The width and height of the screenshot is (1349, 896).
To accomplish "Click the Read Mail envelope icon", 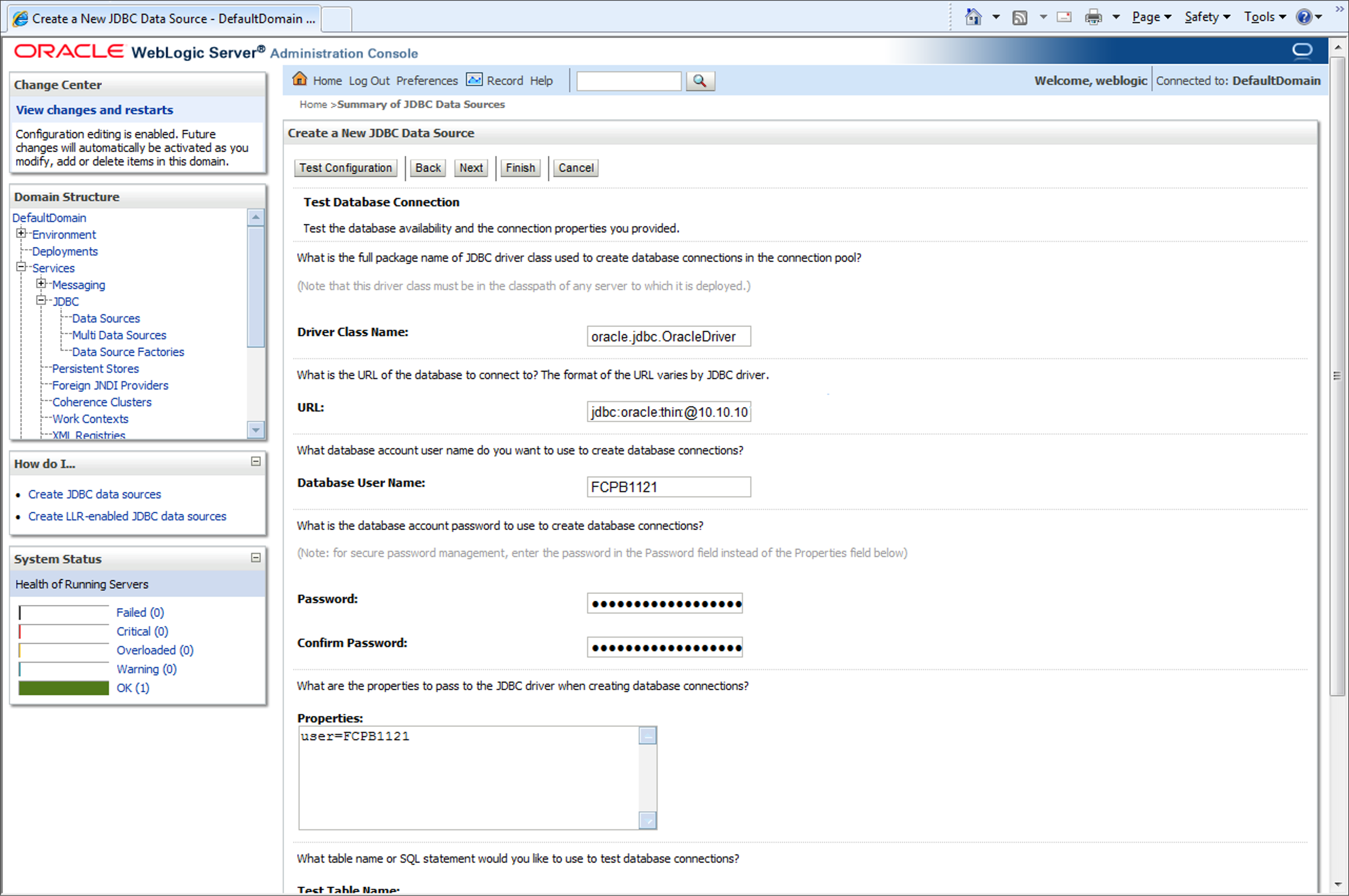I will pyautogui.click(x=1064, y=17).
